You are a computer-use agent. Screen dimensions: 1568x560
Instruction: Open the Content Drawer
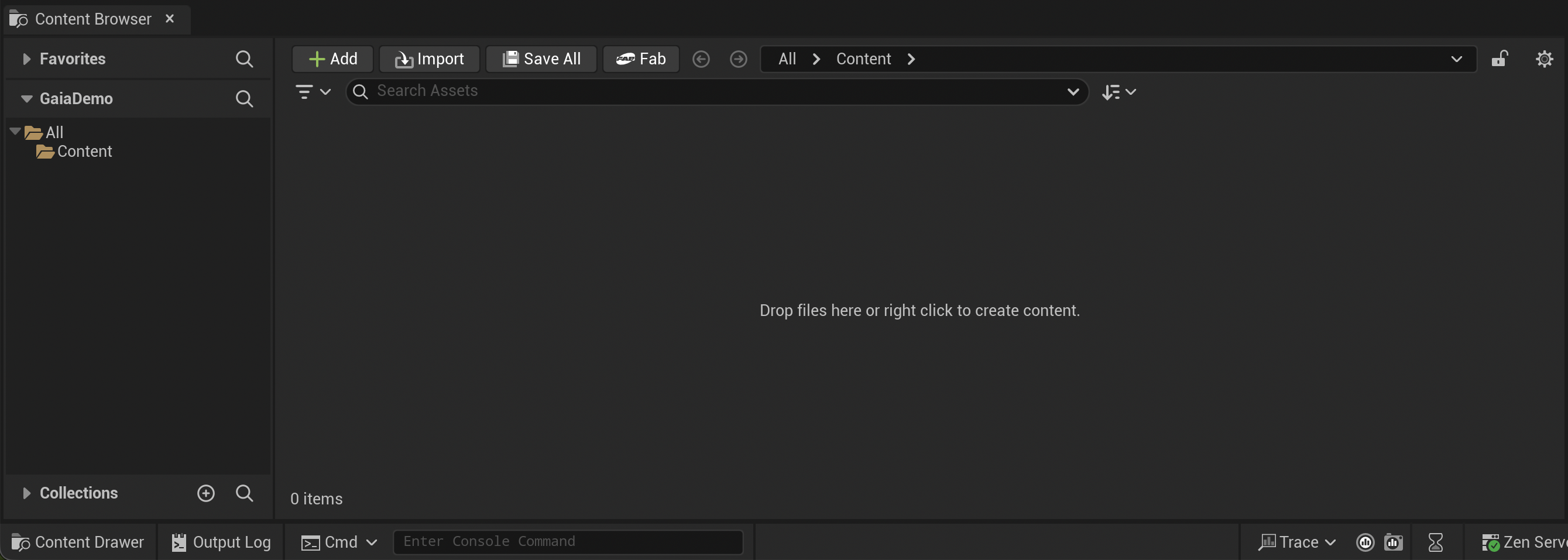[78, 542]
